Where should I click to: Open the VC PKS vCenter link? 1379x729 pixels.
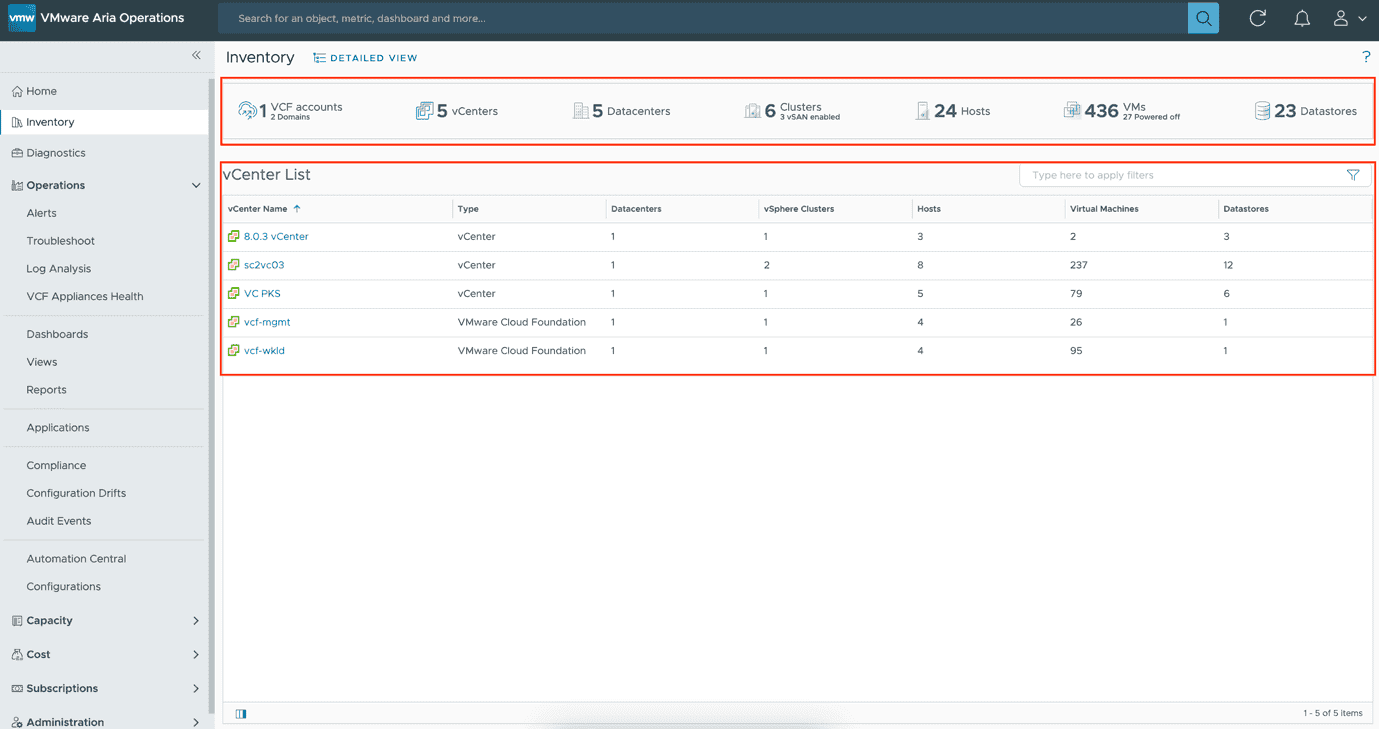[x=264, y=293]
